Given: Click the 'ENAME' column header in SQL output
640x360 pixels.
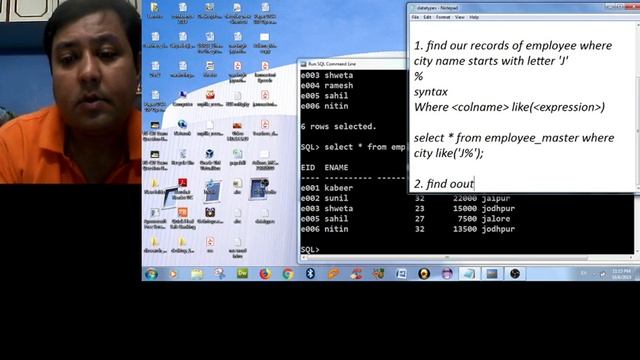Looking at the screenshot, I should click(x=336, y=168).
